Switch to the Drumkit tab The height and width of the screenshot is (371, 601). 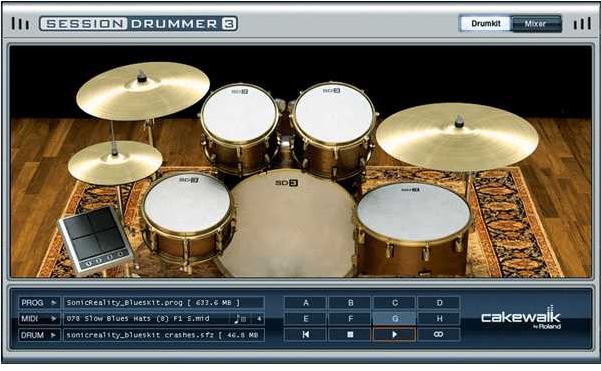[486, 24]
